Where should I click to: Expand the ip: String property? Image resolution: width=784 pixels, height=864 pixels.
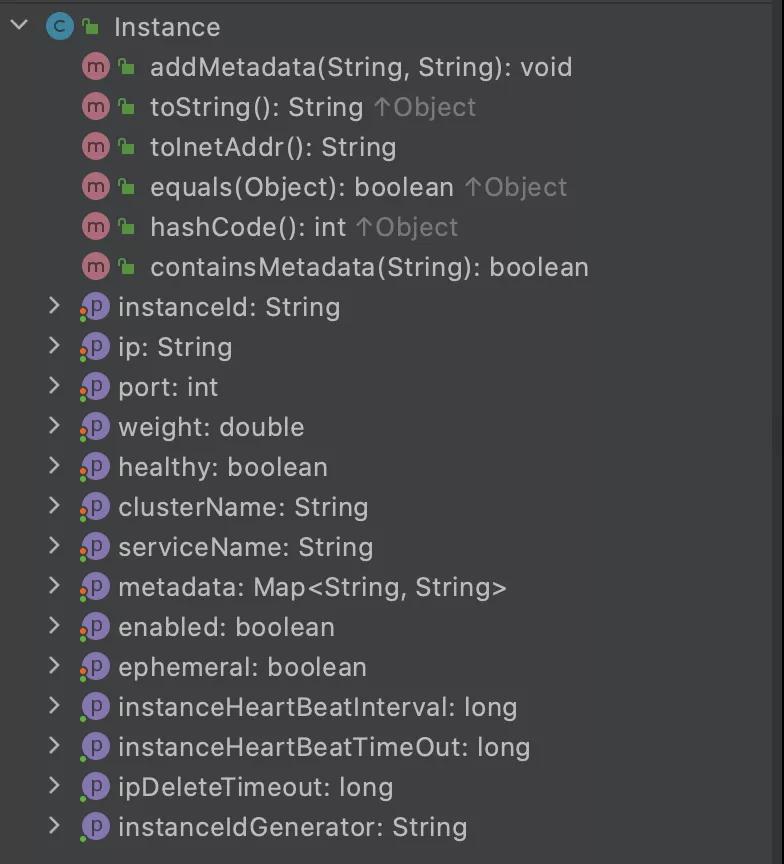click(55, 347)
